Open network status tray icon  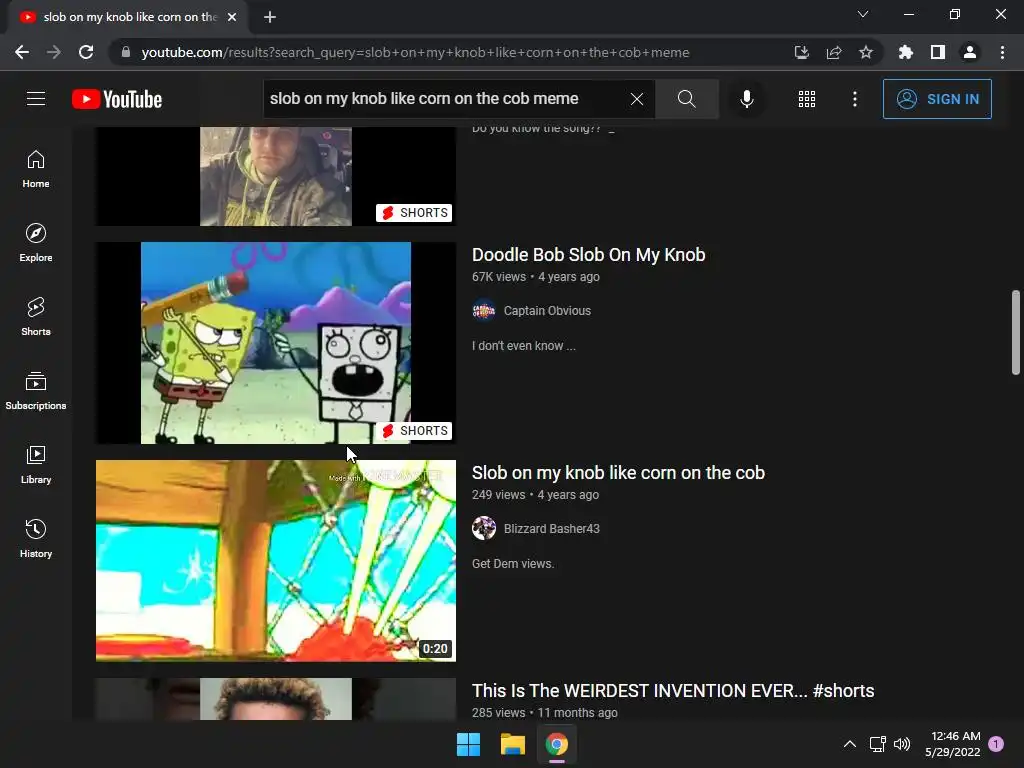click(878, 744)
